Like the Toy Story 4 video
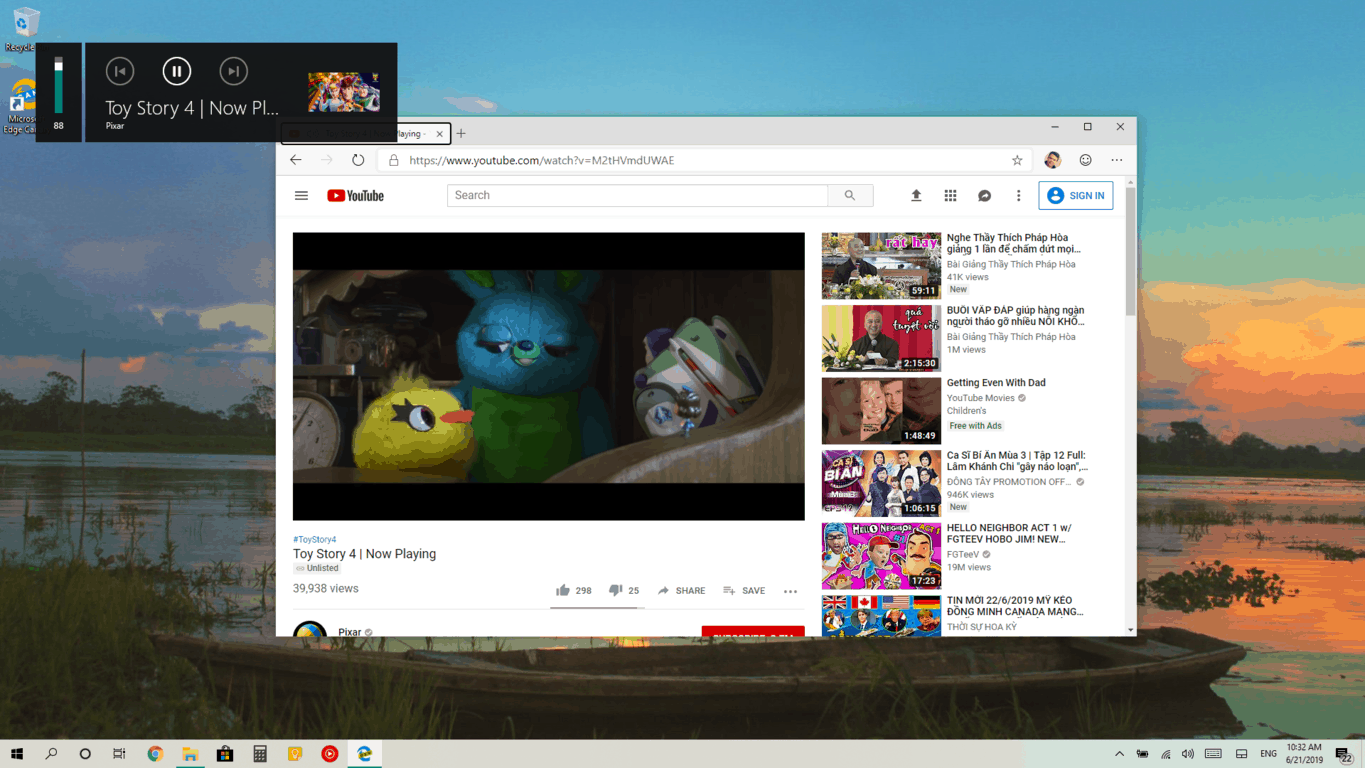This screenshot has width=1365, height=768. [x=564, y=590]
